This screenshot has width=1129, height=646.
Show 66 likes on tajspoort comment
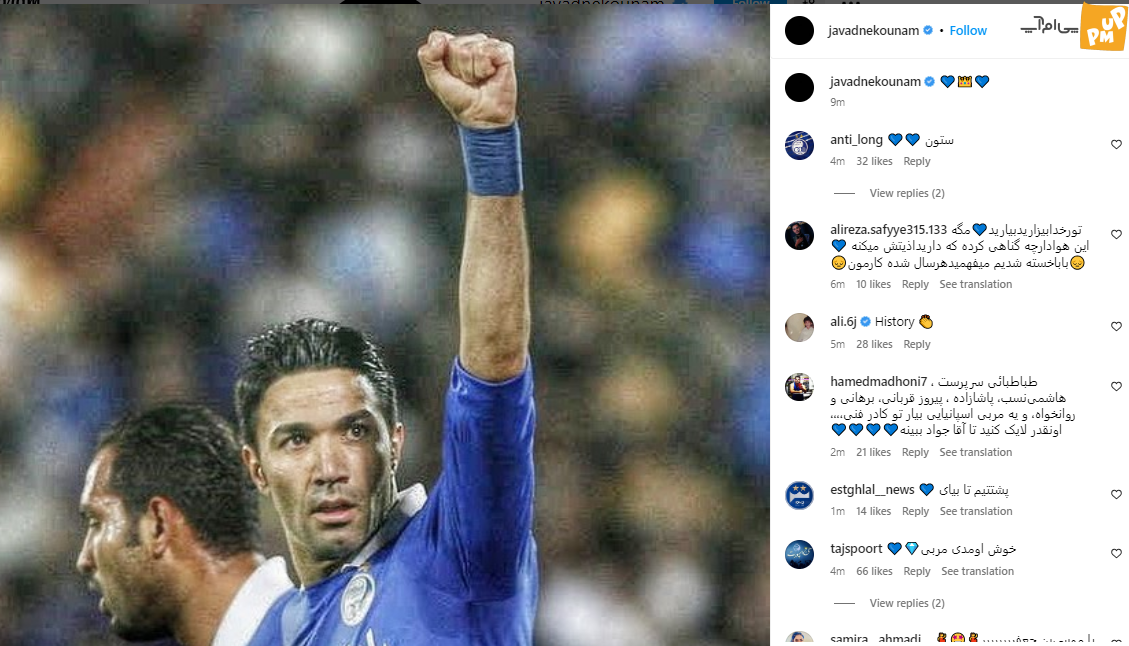874,571
